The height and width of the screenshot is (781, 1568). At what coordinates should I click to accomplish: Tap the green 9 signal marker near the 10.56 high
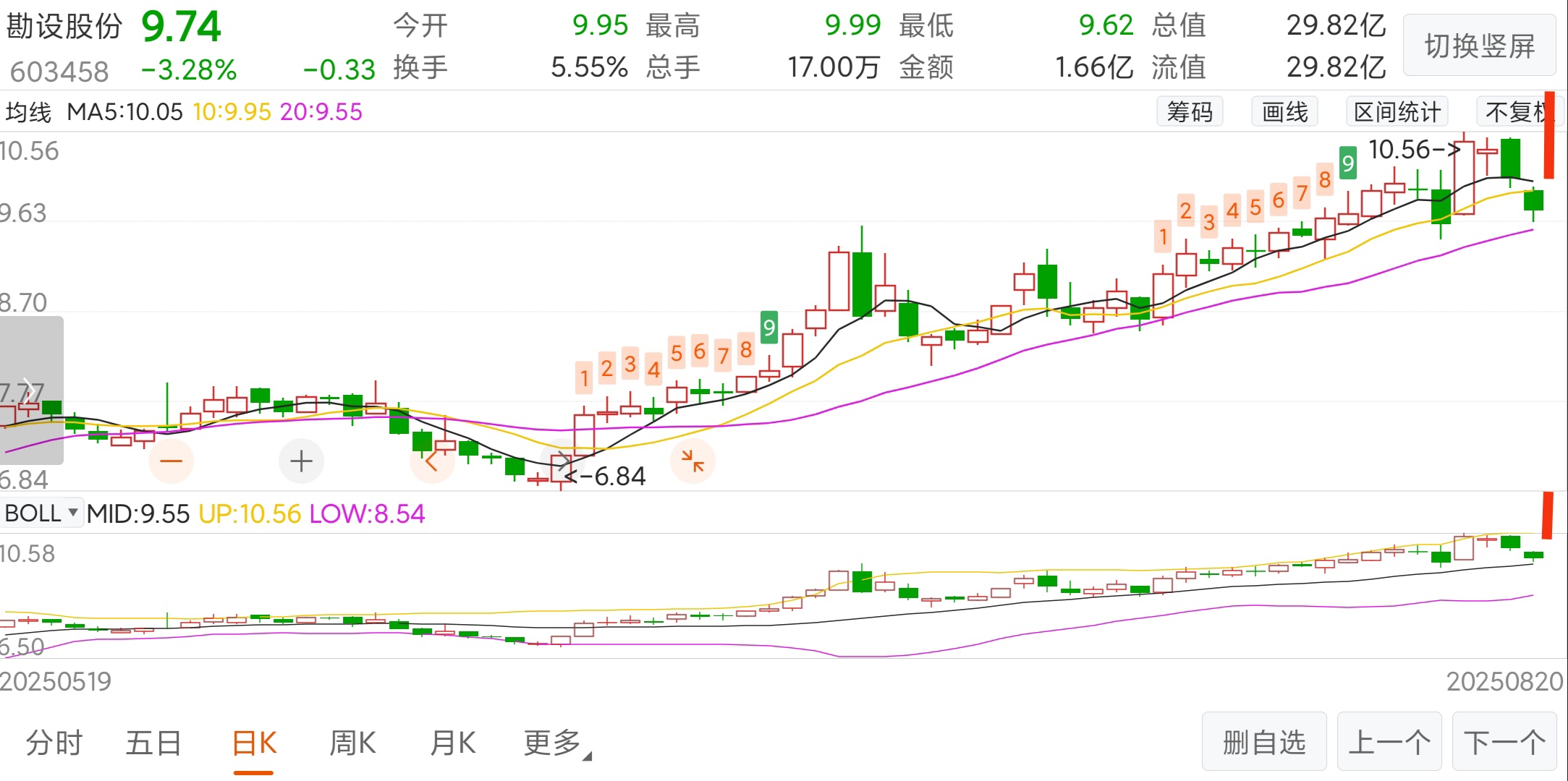[1347, 163]
